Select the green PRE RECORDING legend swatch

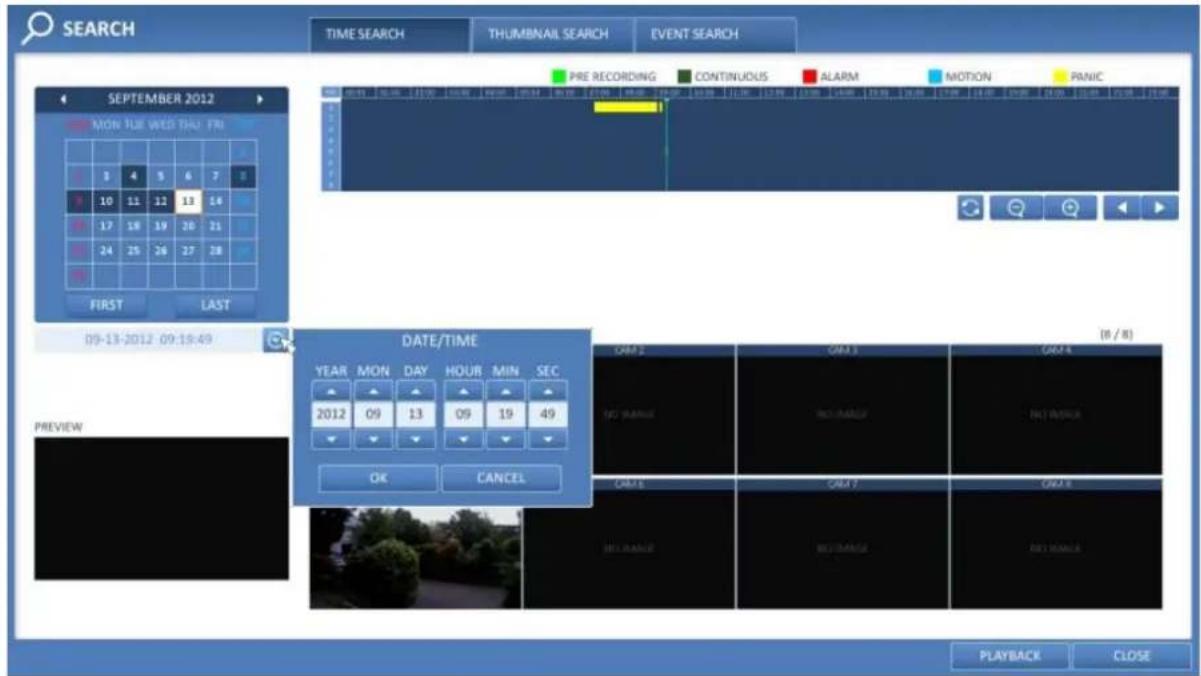[558, 76]
